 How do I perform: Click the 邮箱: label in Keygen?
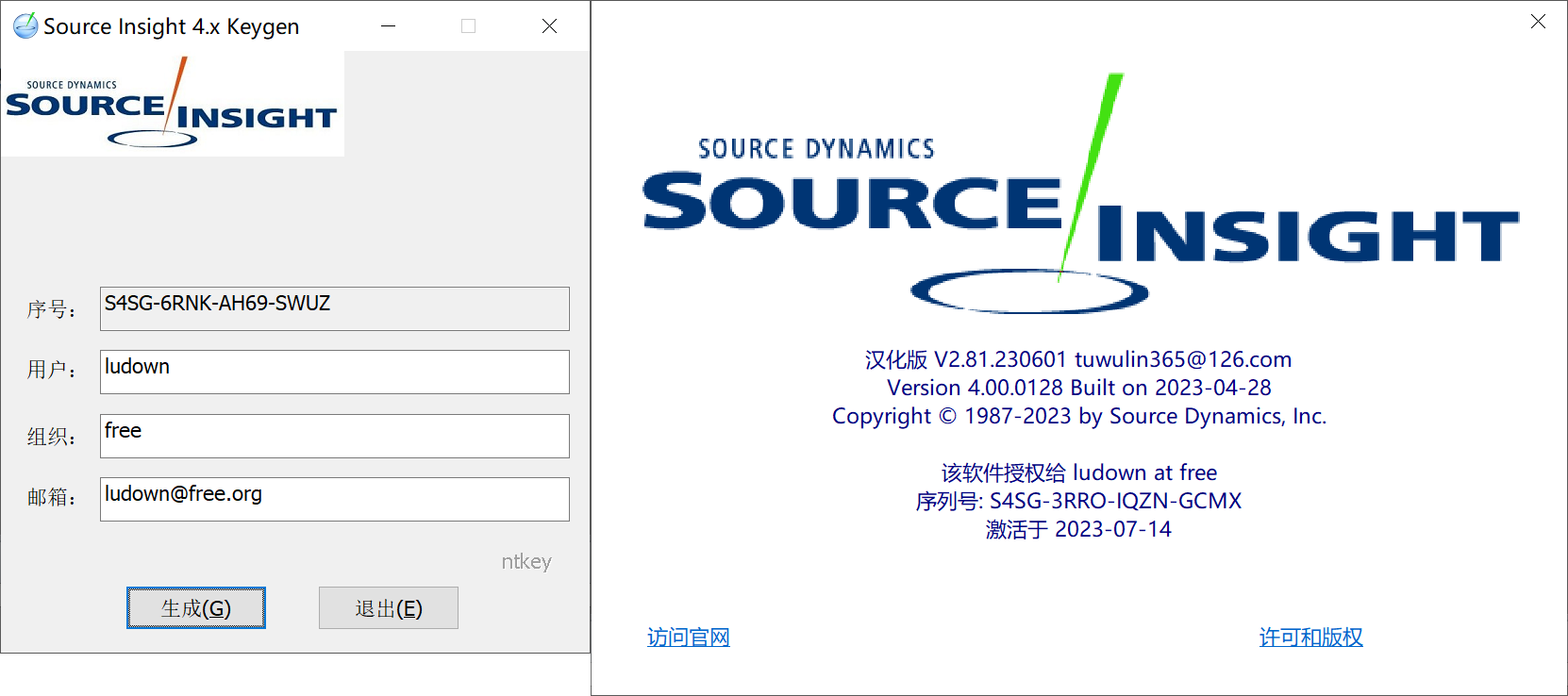point(51,497)
